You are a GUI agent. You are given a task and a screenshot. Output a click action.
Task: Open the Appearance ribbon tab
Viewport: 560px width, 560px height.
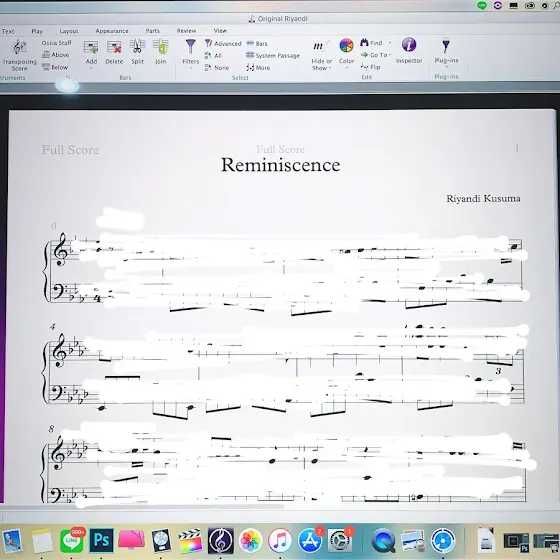[112, 31]
